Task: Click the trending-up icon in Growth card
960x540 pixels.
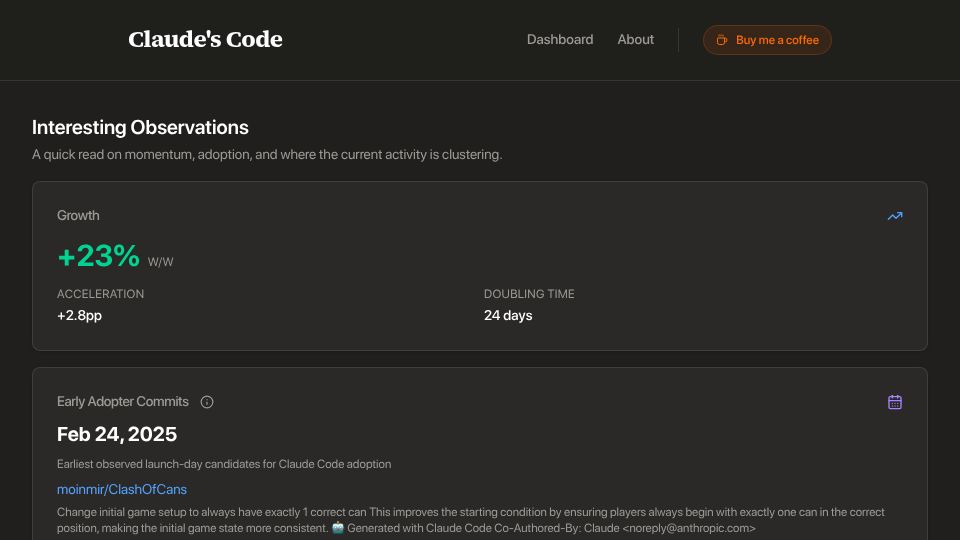Action: [x=894, y=216]
